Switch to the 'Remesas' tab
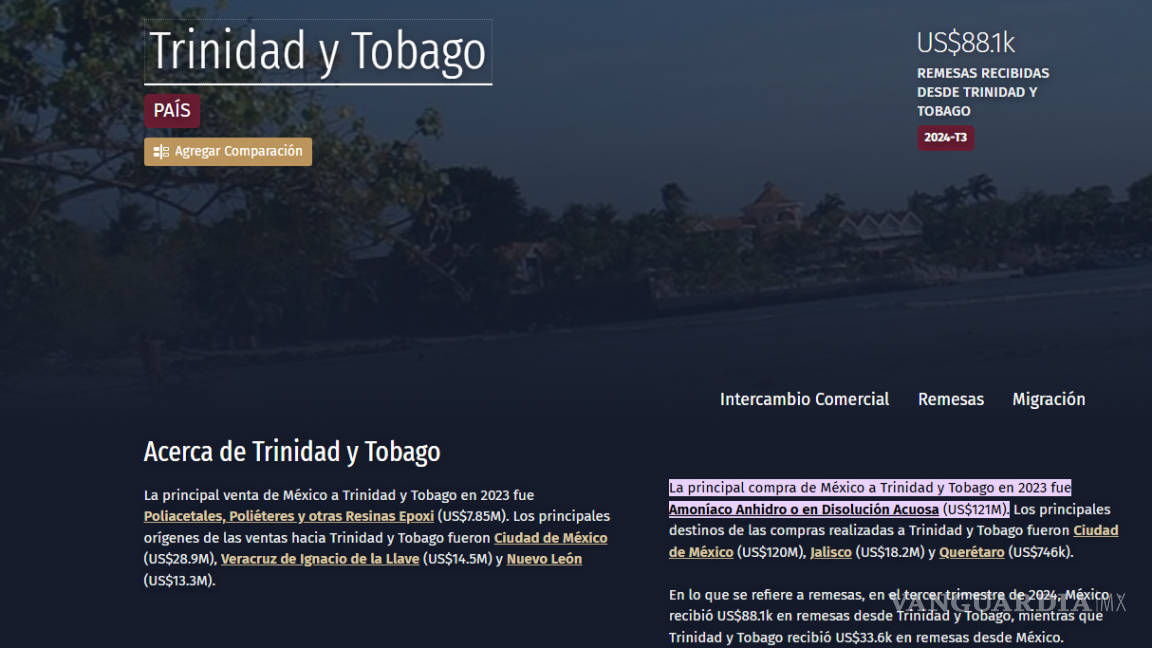1152x648 pixels. tap(950, 398)
